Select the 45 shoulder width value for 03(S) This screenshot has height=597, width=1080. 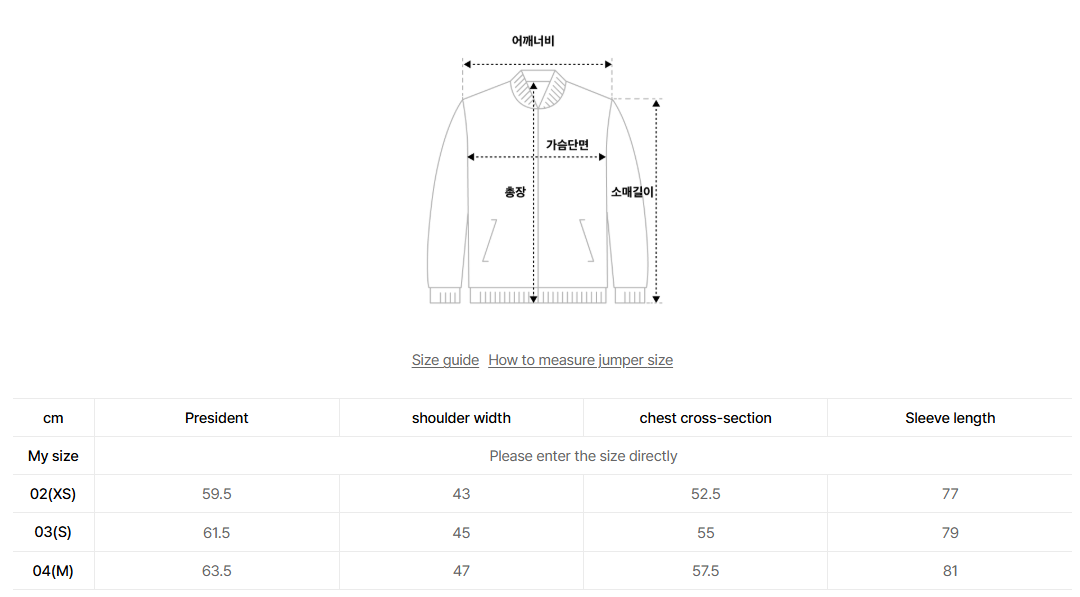[461, 532]
